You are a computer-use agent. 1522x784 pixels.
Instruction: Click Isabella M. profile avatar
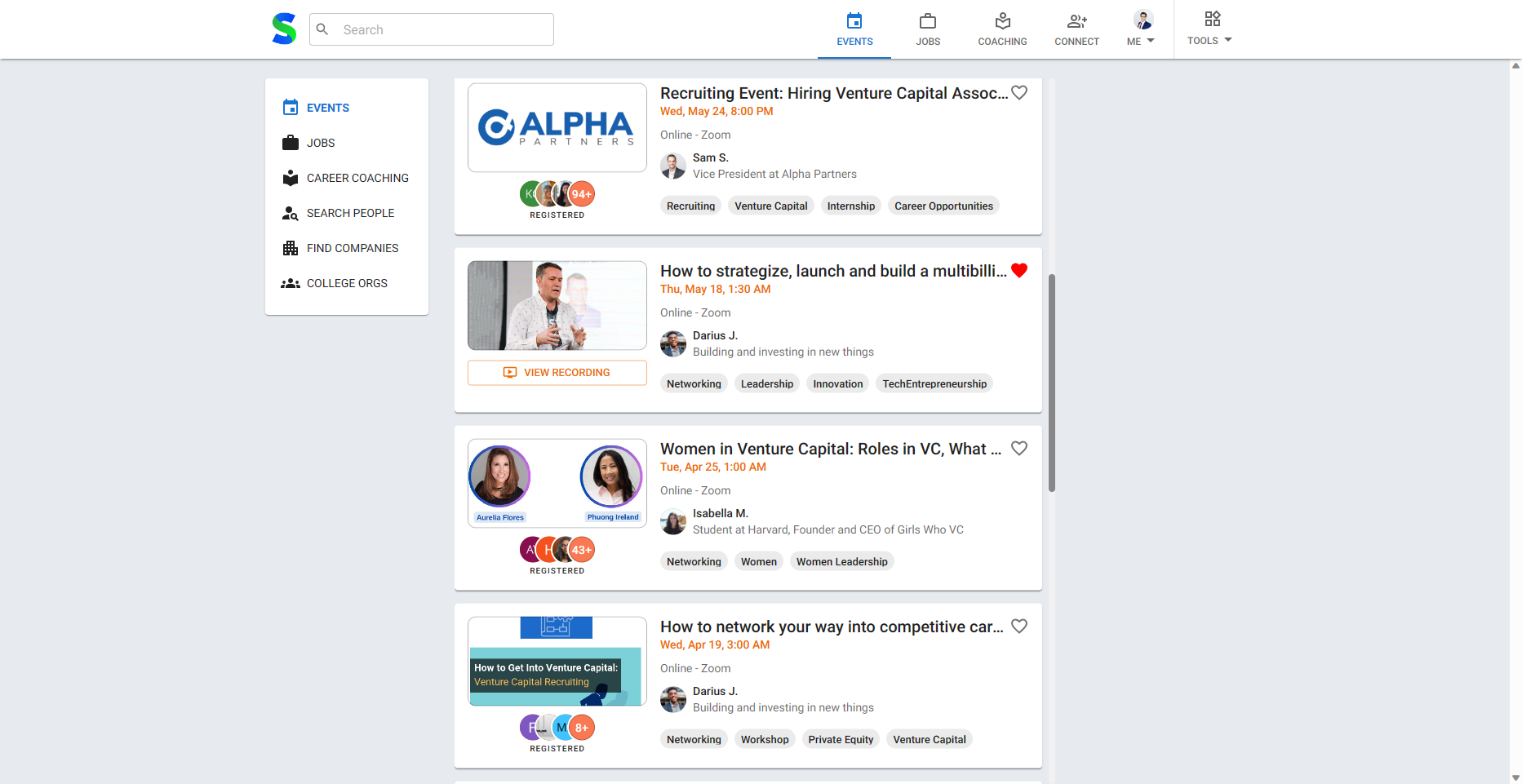tap(673, 521)
